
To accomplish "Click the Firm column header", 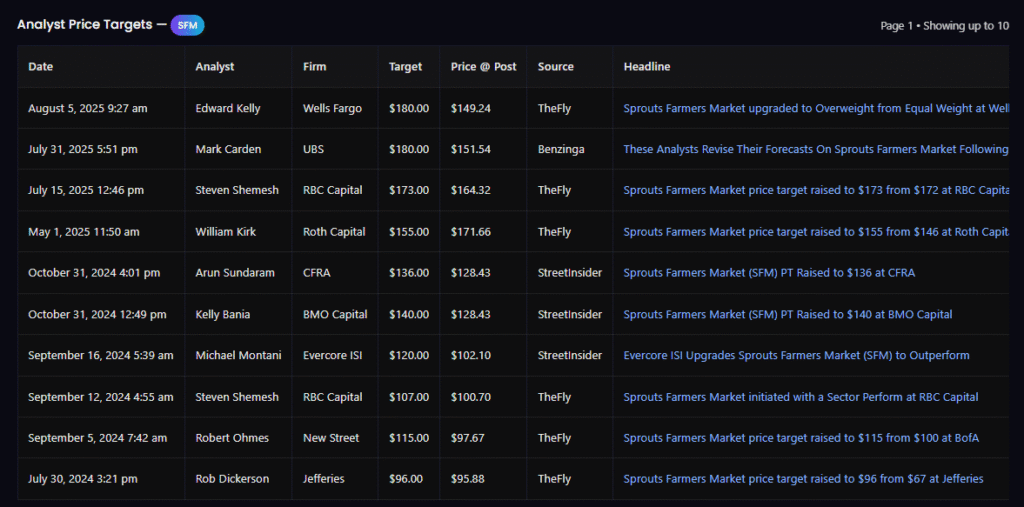I will coord(315,67).
